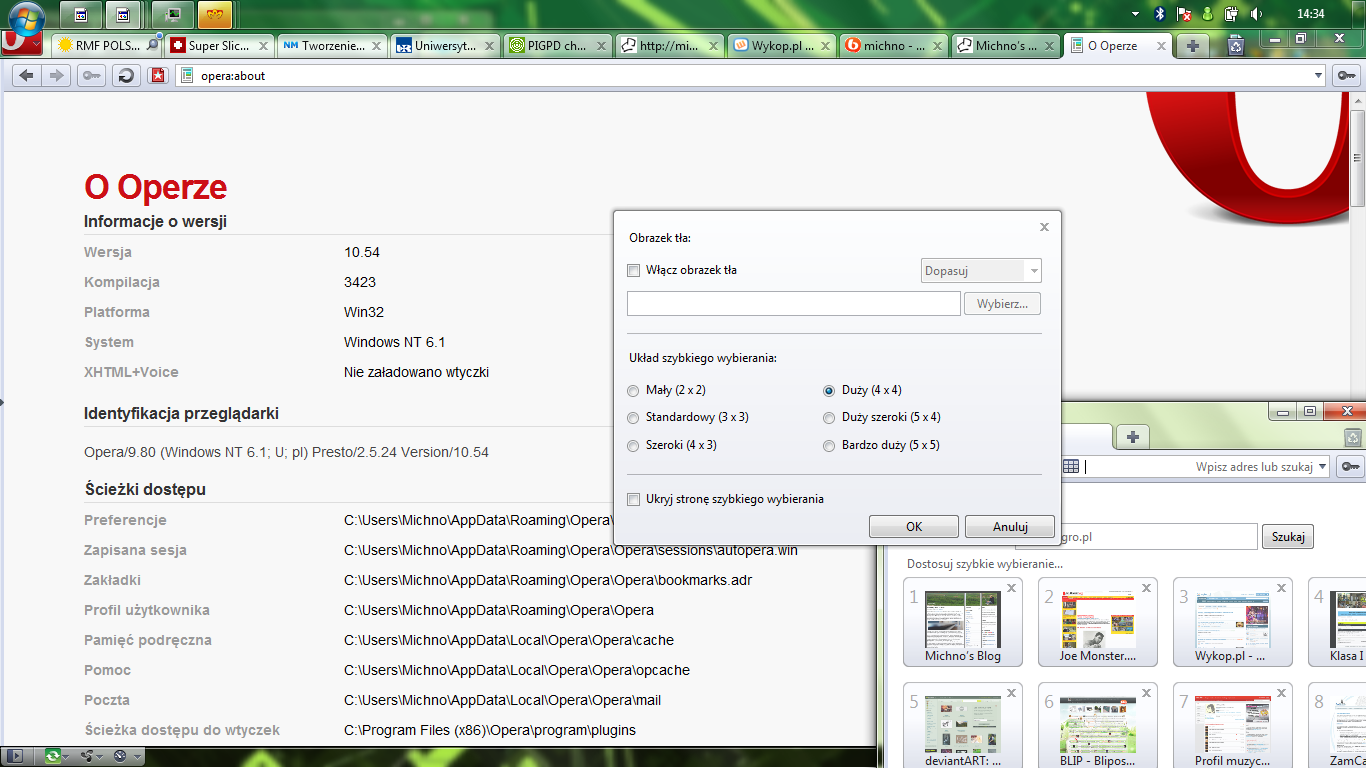Open the Opera Turbo dropdown arrow
This screenshot has width=1366, height=768.
click(137, 757)
